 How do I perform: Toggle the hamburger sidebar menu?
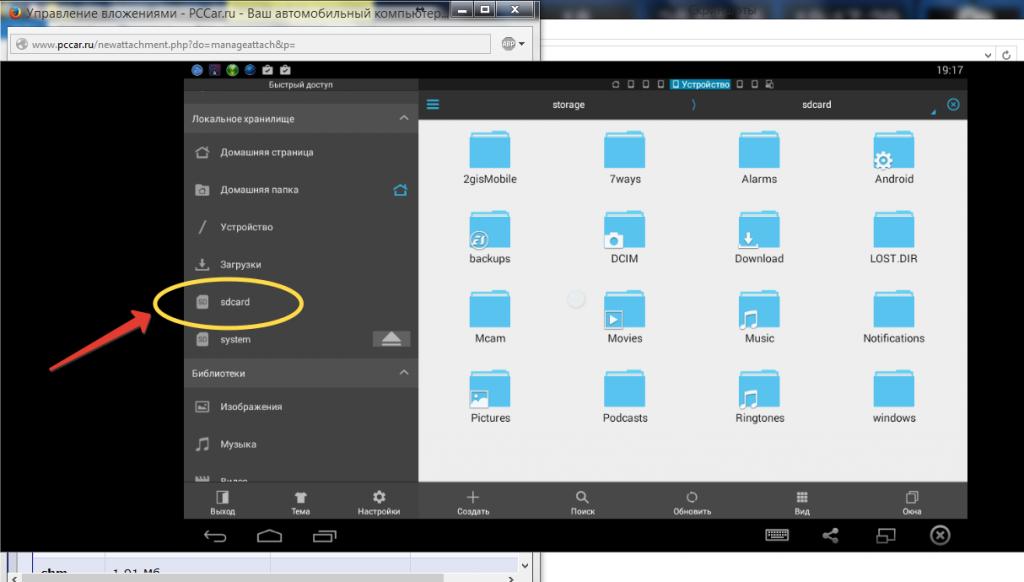pyautogui.click(x=433, y=105)
